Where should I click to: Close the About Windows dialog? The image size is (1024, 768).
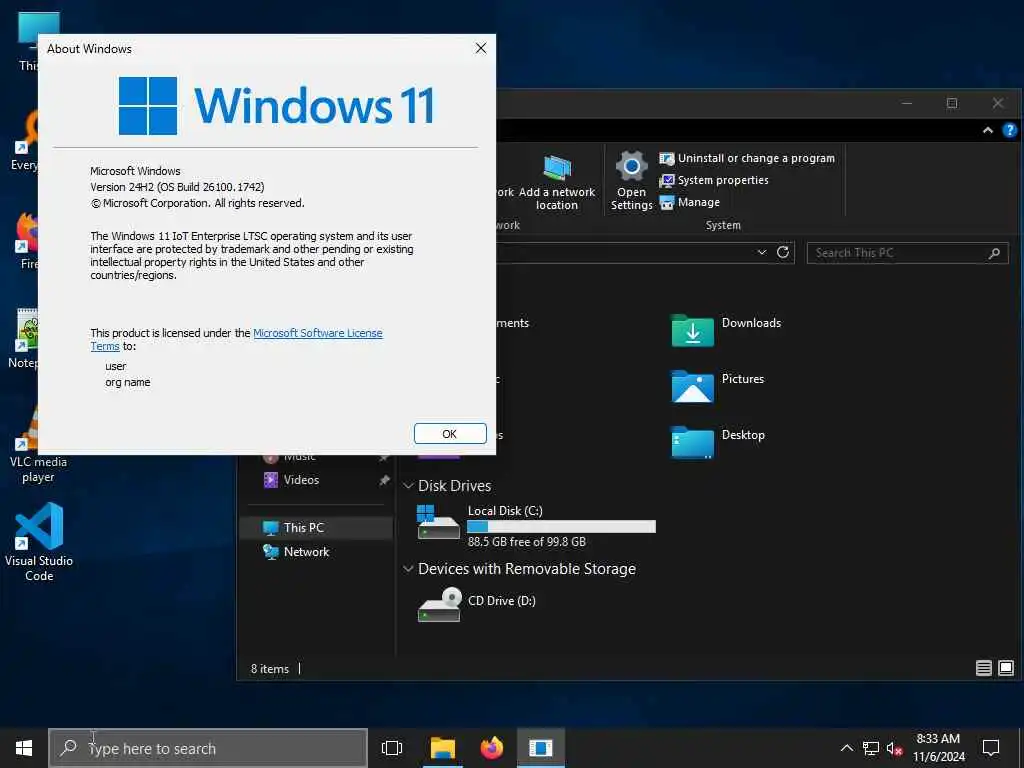click(x=481, y=48)
